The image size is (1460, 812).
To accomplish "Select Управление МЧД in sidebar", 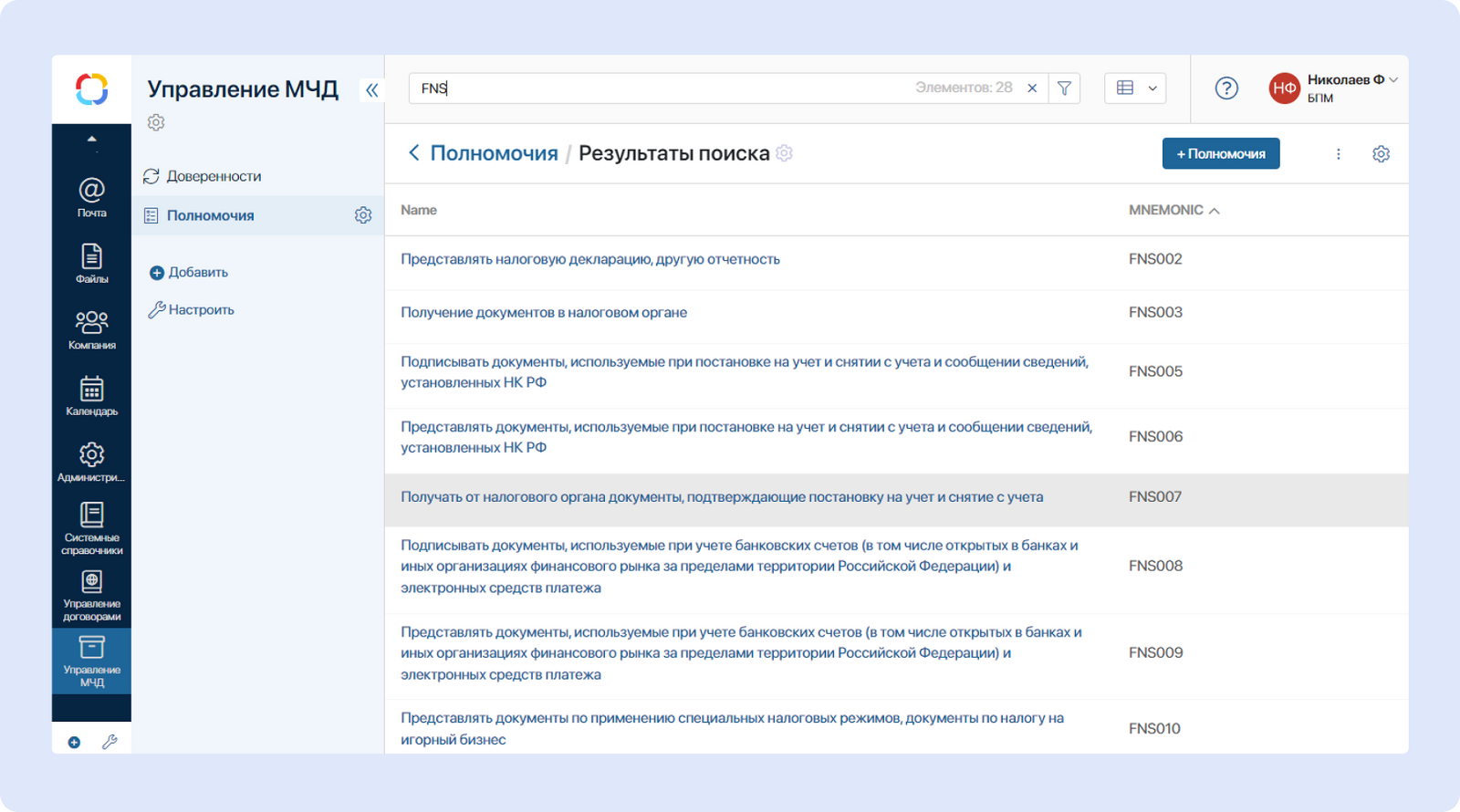I will [91, 661].
